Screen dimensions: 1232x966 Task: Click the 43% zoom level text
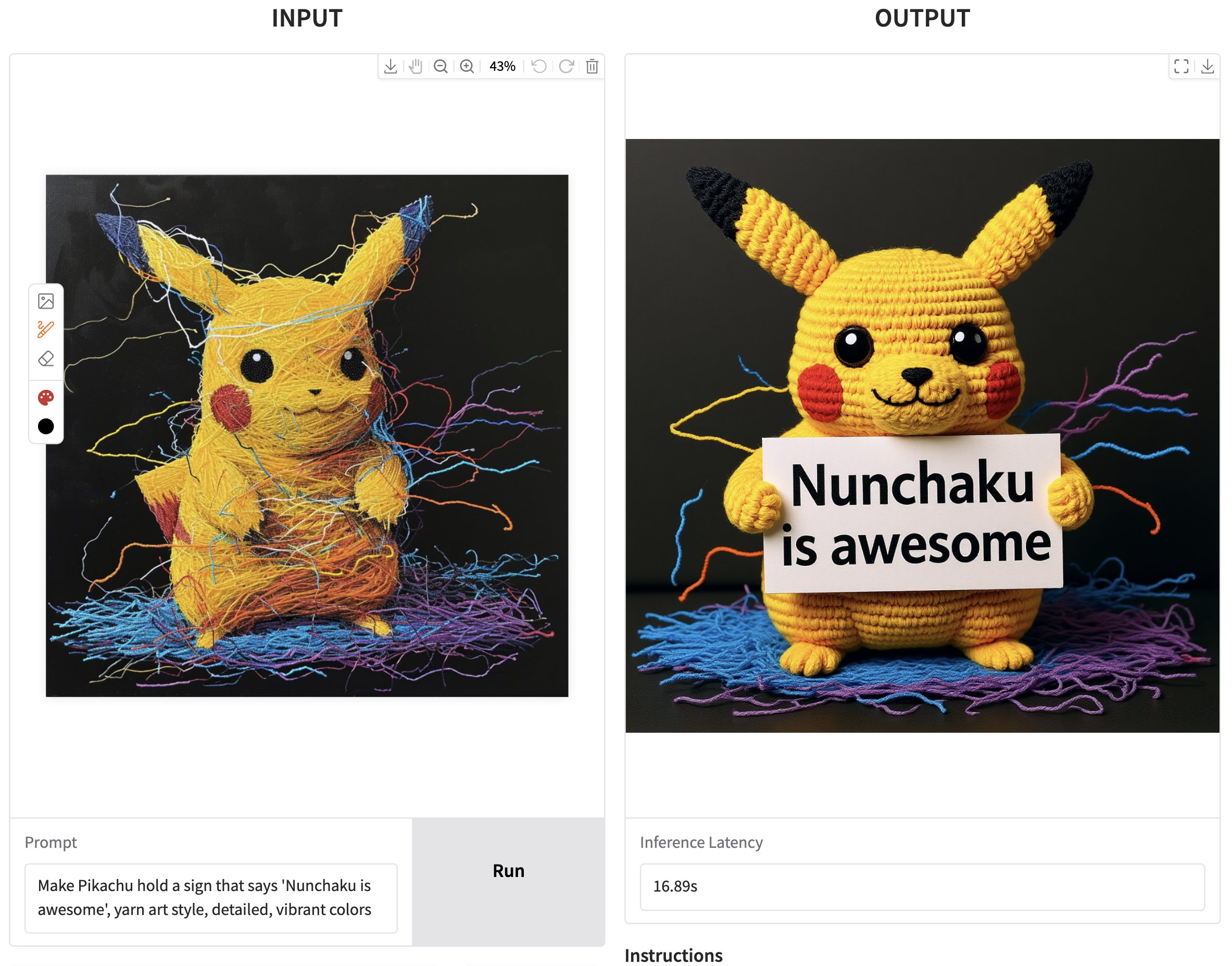pyautogui.click(x=502, y=67)
